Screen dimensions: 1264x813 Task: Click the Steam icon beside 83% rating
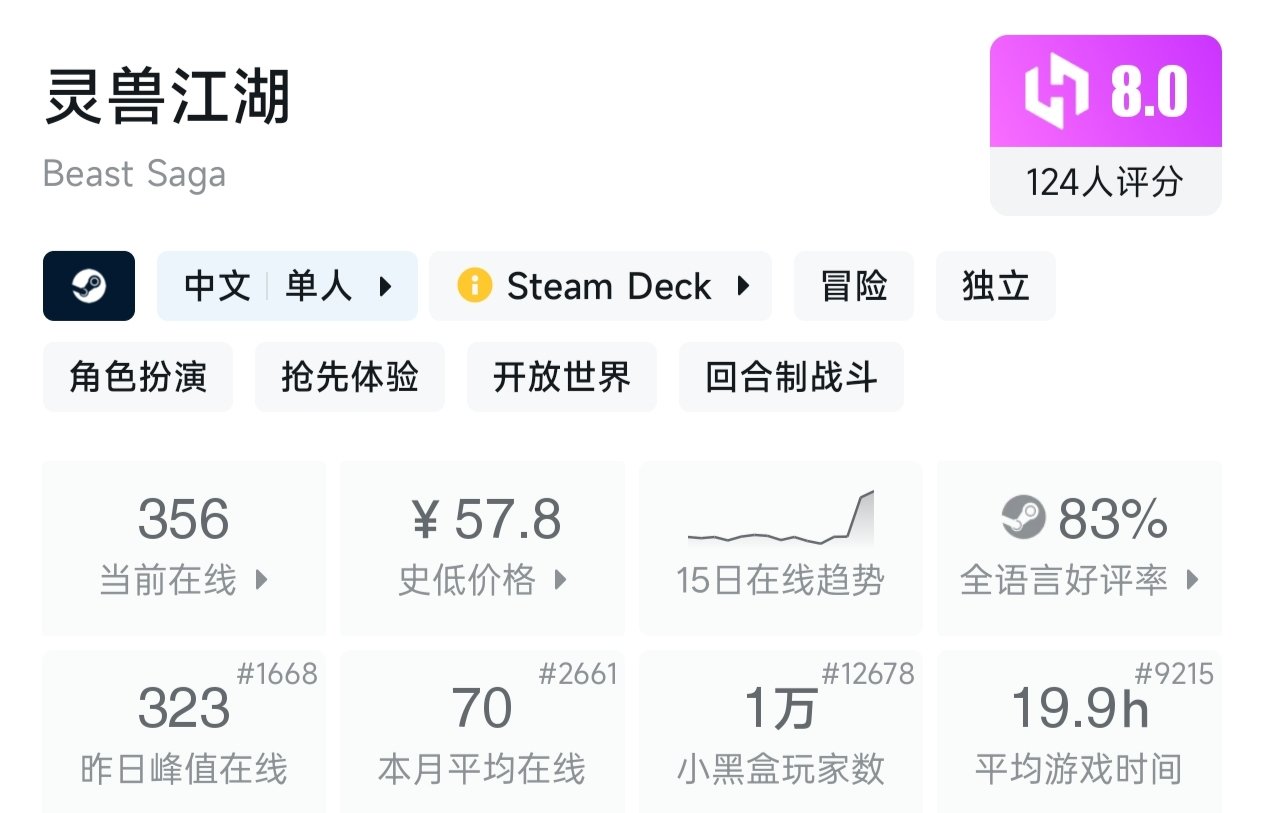tap(1023, 518)
